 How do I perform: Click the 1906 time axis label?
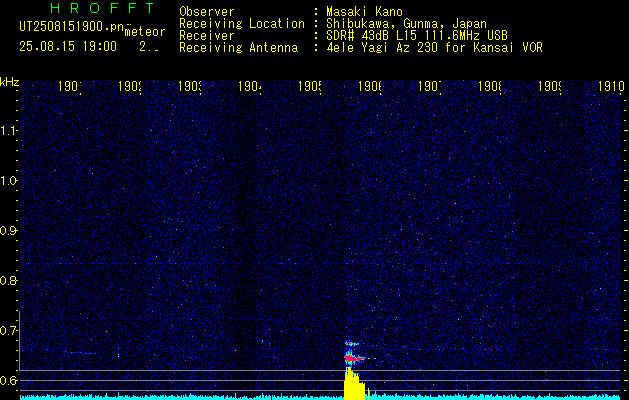369,86
